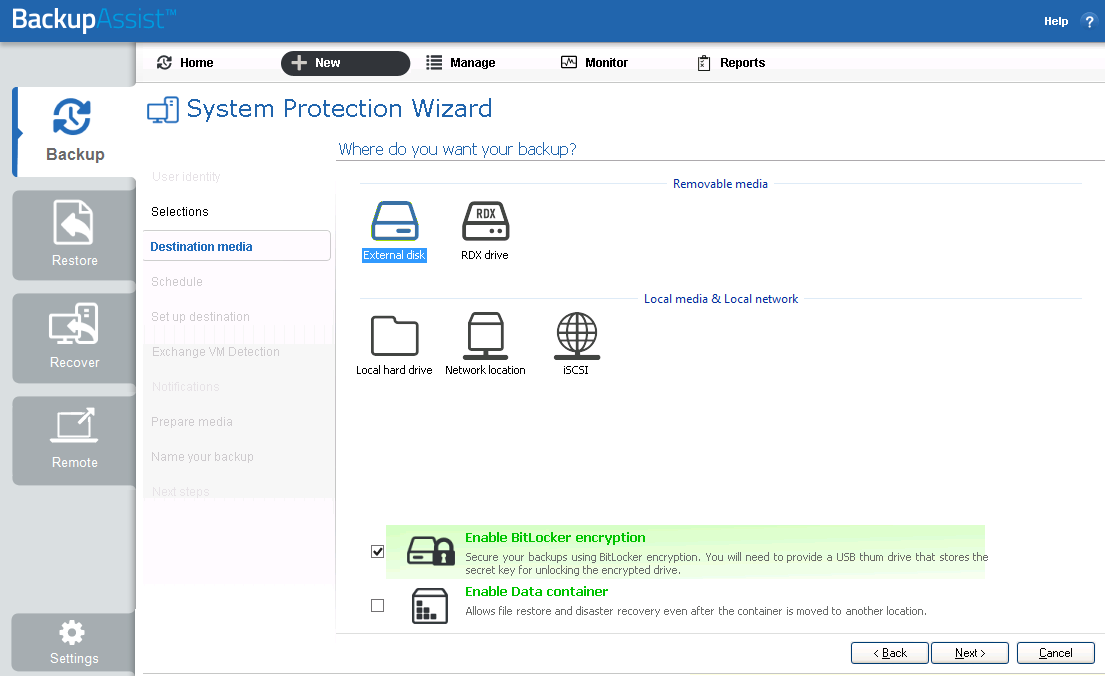Open the Remote sidebar section
Image resolution: width=1105 pixels, height=676 pixels.
point(75,440)
